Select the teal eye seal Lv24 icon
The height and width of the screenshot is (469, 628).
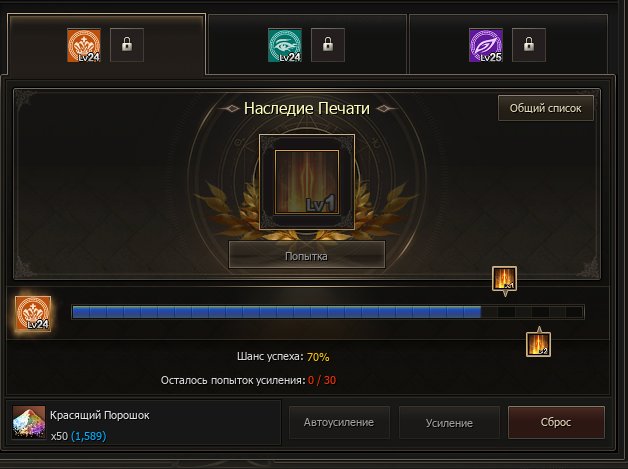pos(285,45)
